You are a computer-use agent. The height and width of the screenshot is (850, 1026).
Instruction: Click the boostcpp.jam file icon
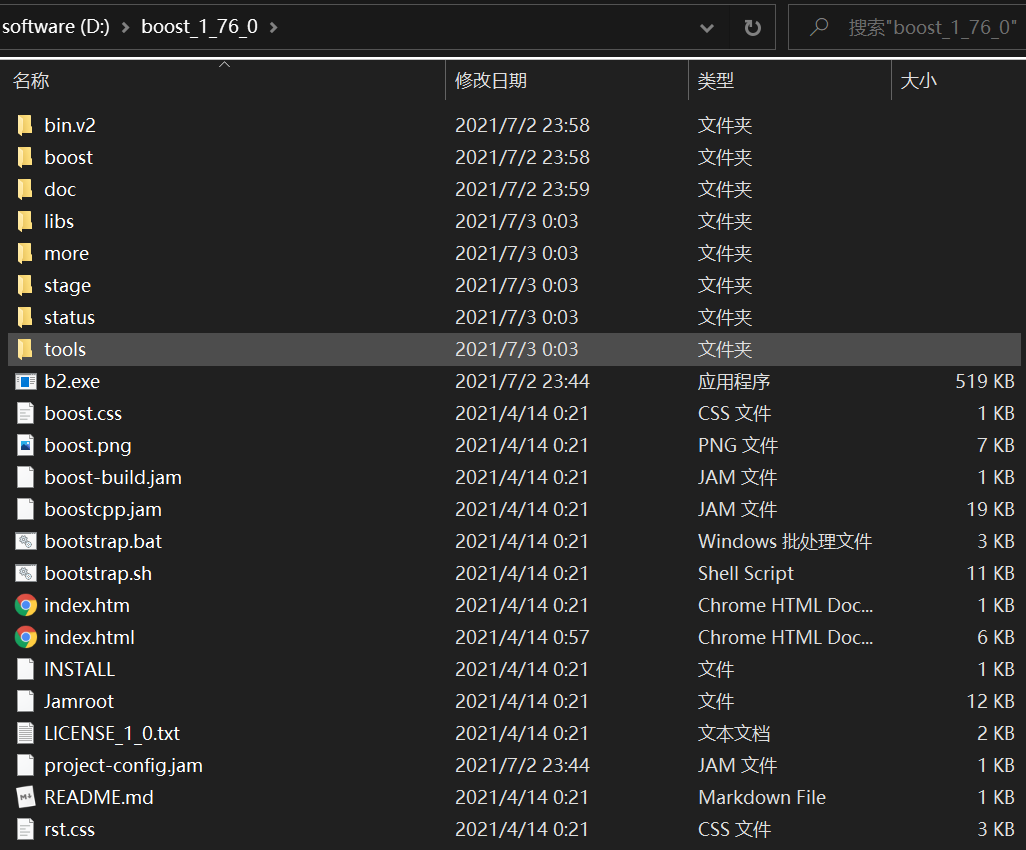tap(26, 510)
